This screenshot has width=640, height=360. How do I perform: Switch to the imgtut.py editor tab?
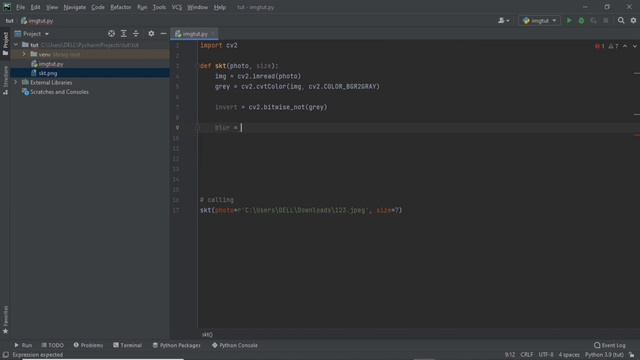tap(195, 34)
